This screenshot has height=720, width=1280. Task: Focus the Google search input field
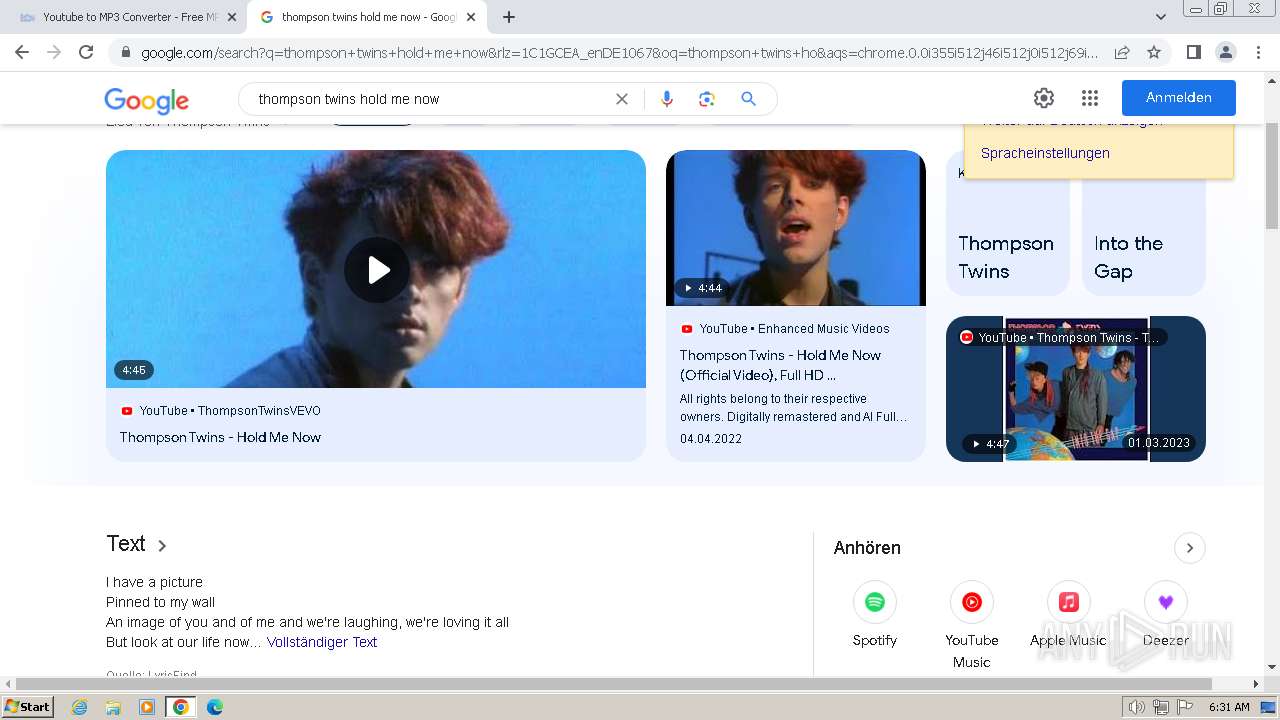click(430, 99)
